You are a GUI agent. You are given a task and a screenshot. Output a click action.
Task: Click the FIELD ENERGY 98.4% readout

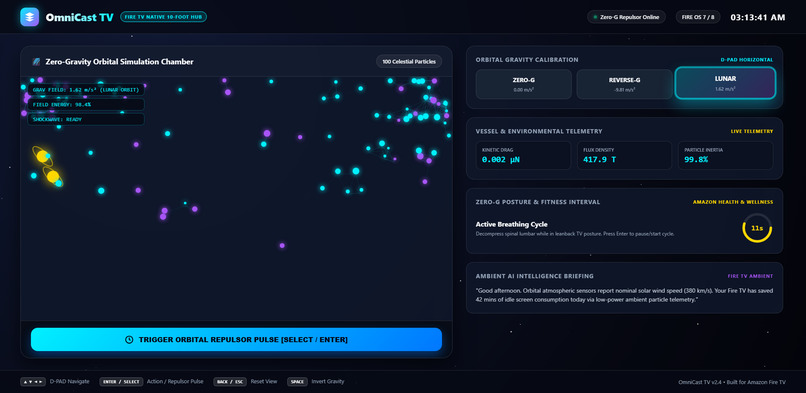(86, 105)
